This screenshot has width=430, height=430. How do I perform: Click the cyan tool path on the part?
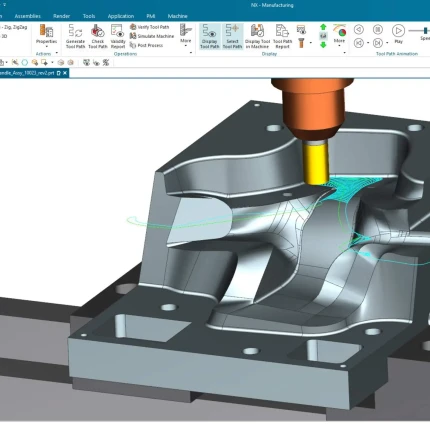(349, 189)
